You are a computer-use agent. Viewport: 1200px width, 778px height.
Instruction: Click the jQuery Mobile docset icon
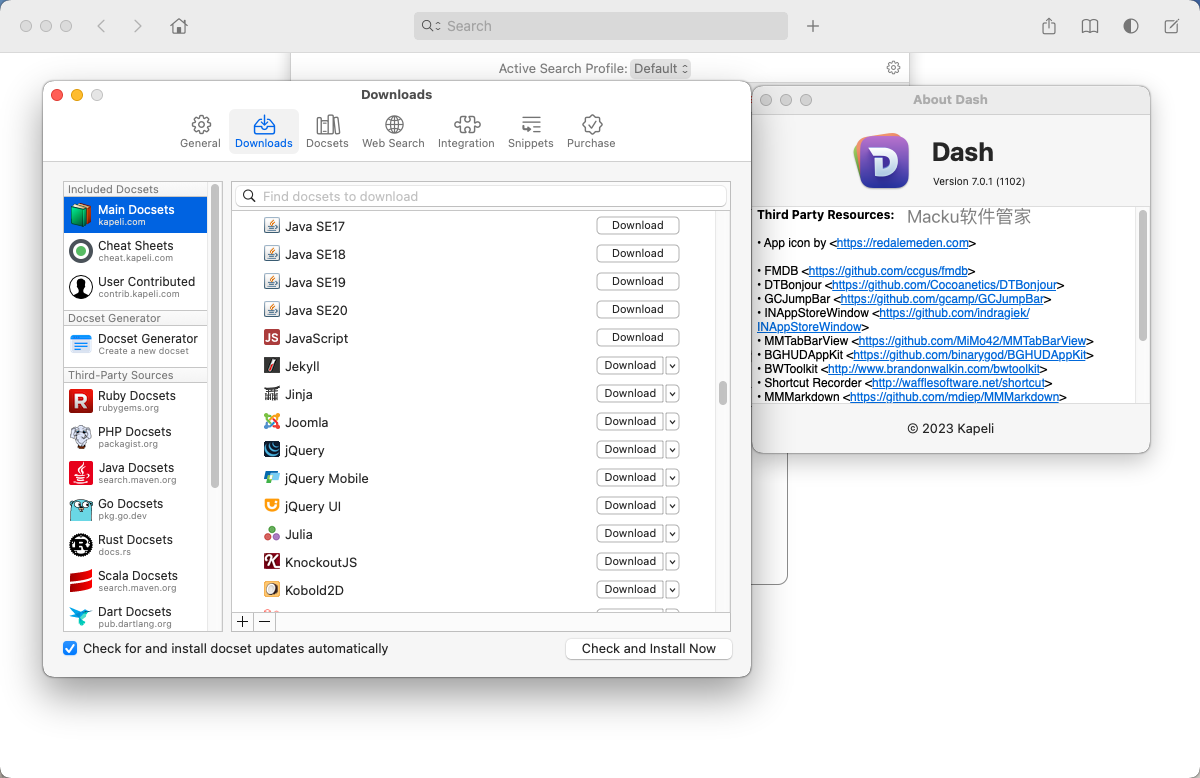271,478
